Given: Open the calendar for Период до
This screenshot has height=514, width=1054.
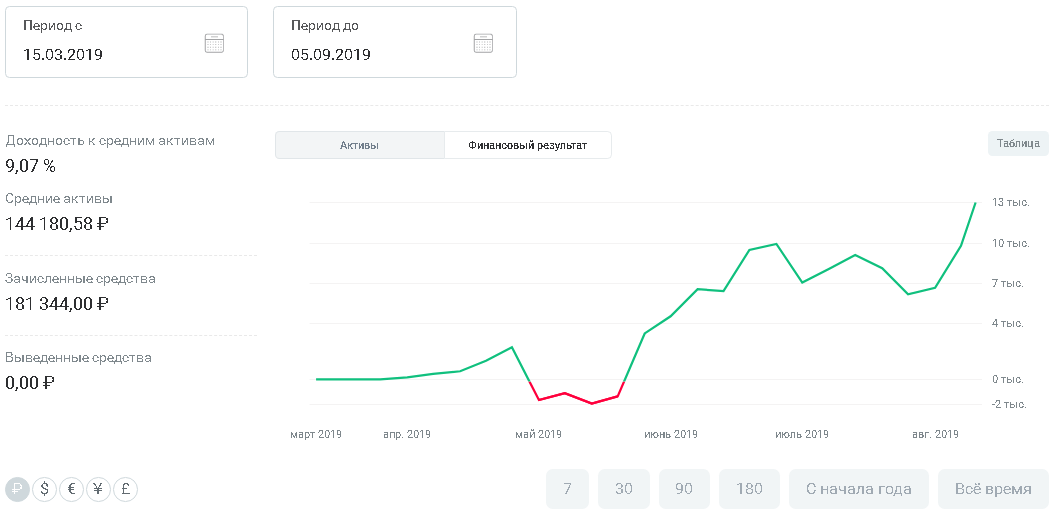Looking at the screenshot, I should [483, 43].
